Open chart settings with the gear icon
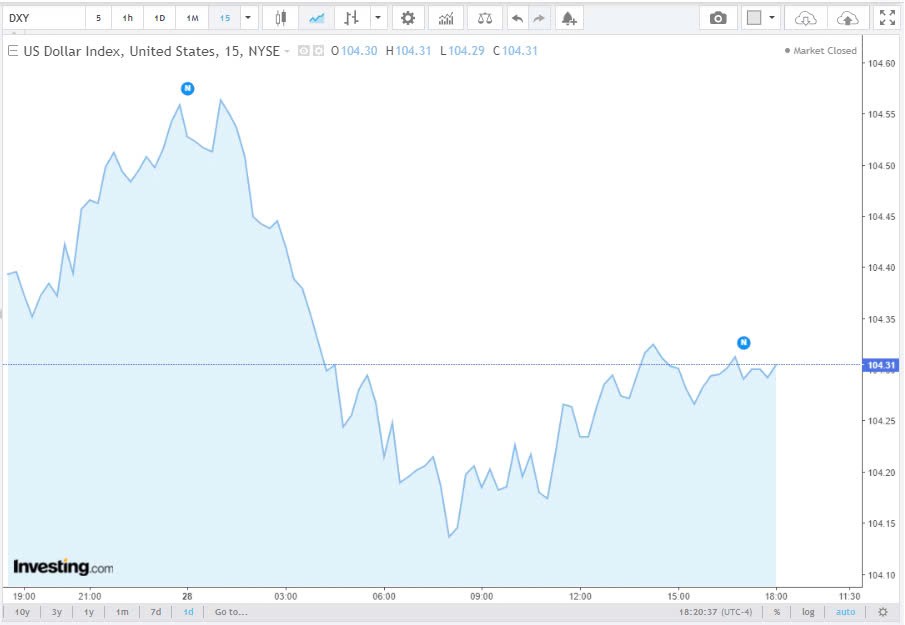 [x=408, y=17]
